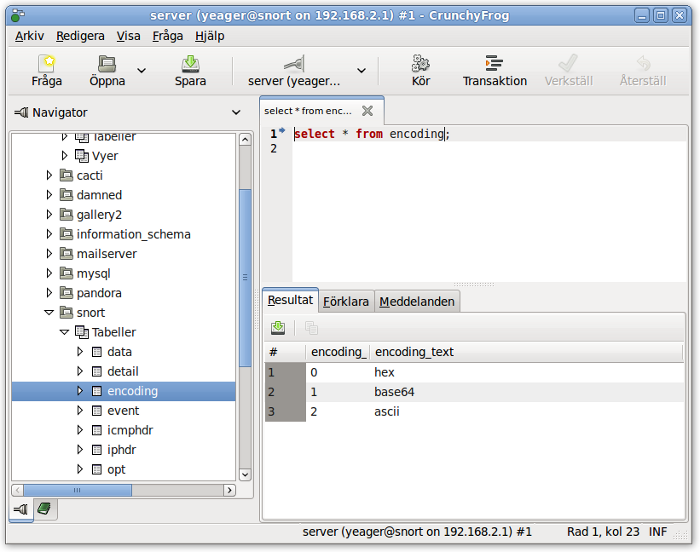Select result row number 3
700x552 pixels.
285,411
